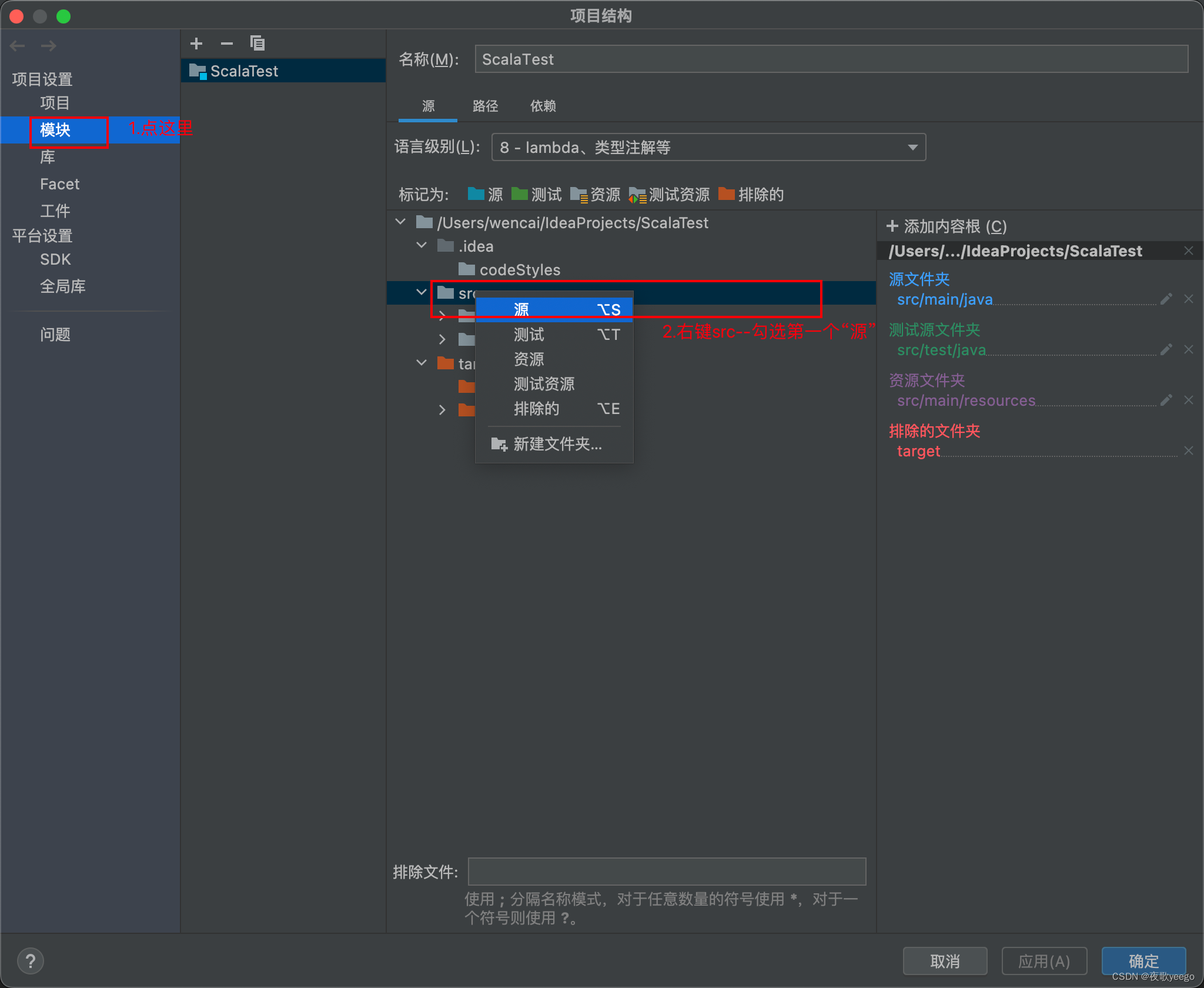
Task: Mark as 排除的 Excluded in toolbar
Action: 751,195
